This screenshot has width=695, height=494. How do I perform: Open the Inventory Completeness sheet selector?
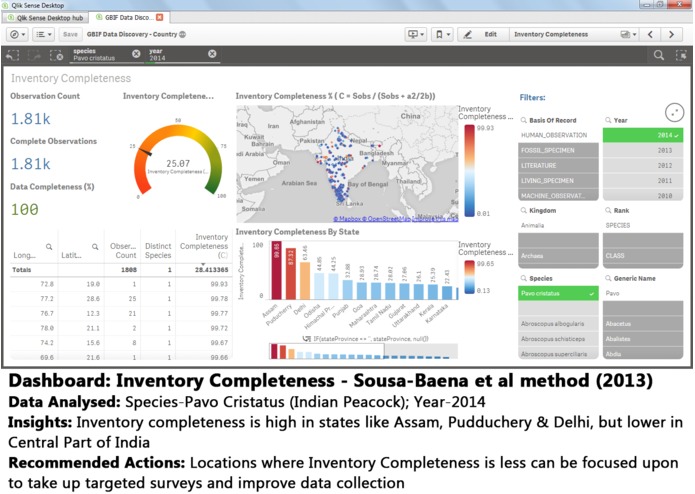574,34
